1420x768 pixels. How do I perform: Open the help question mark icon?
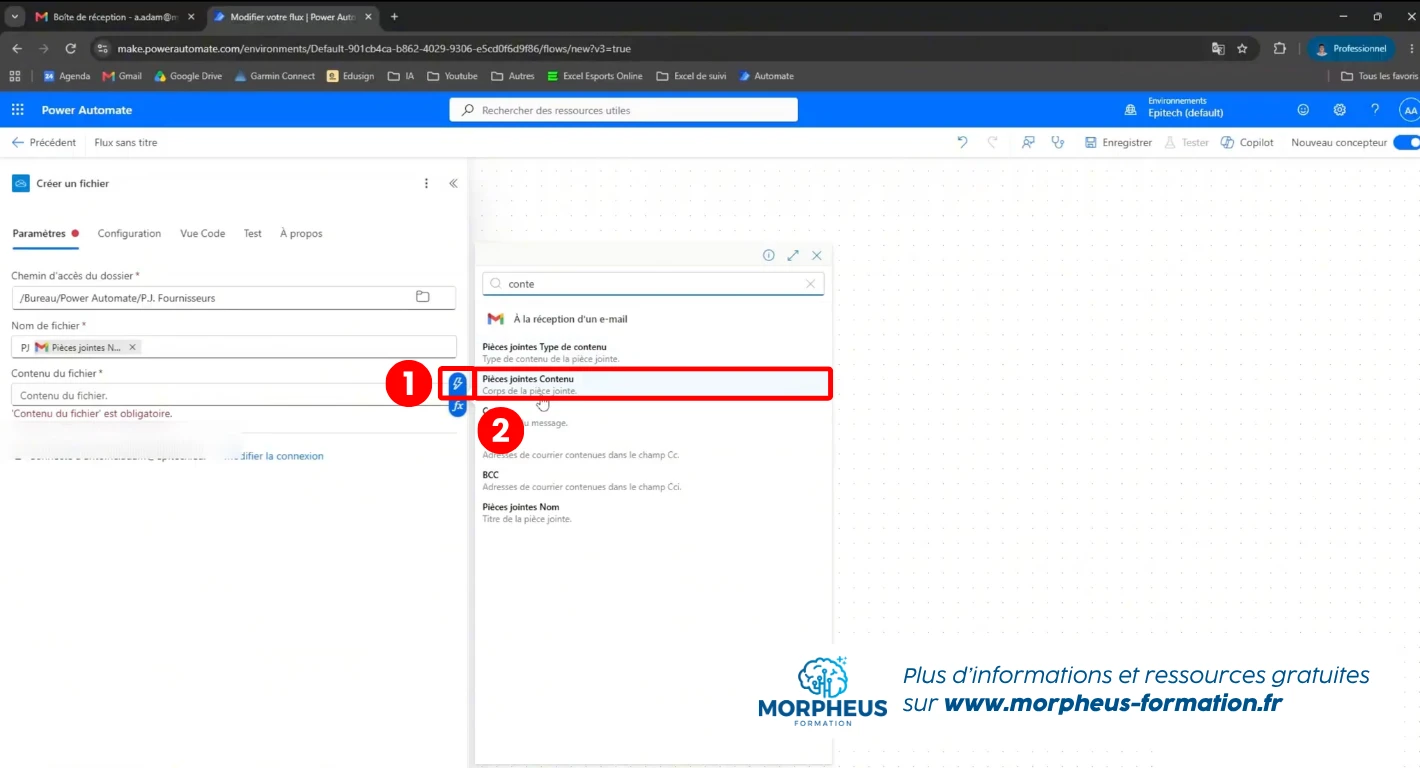point(1375,110)
